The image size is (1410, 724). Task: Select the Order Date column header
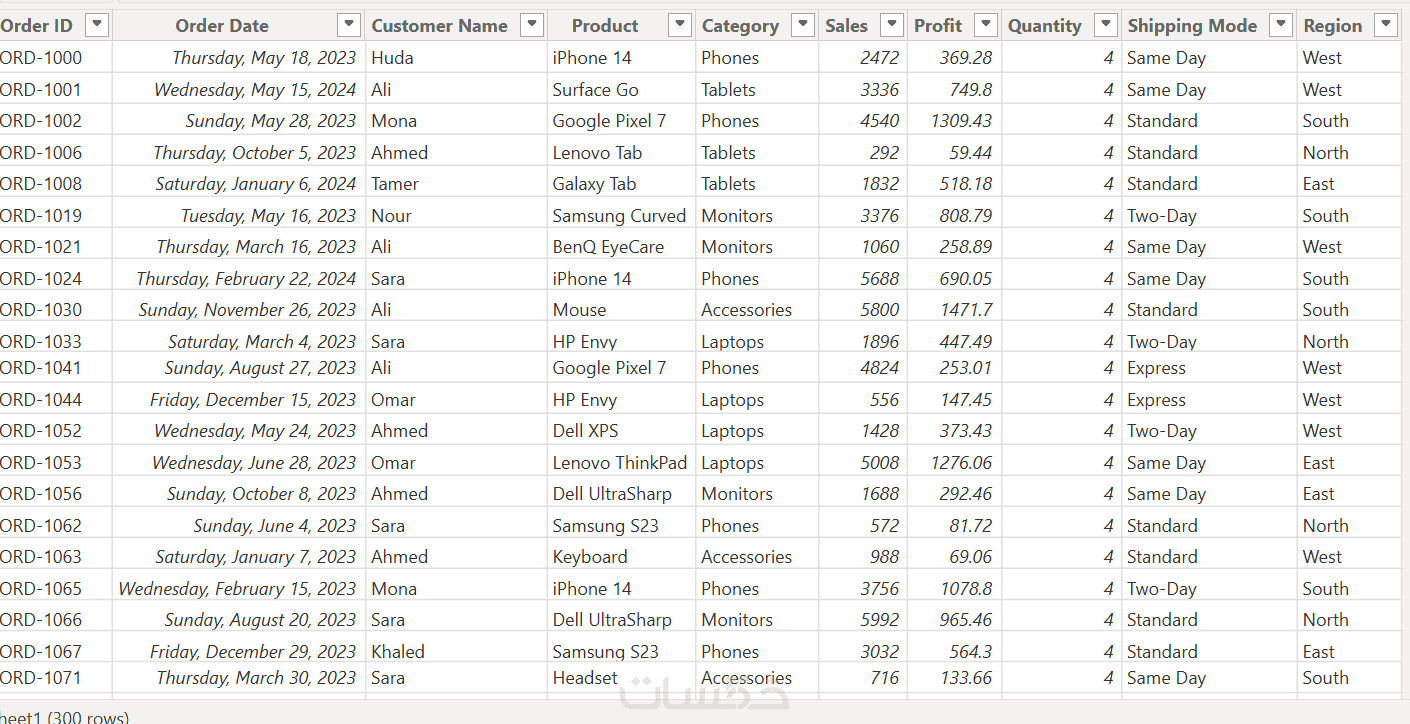point(221,26)
